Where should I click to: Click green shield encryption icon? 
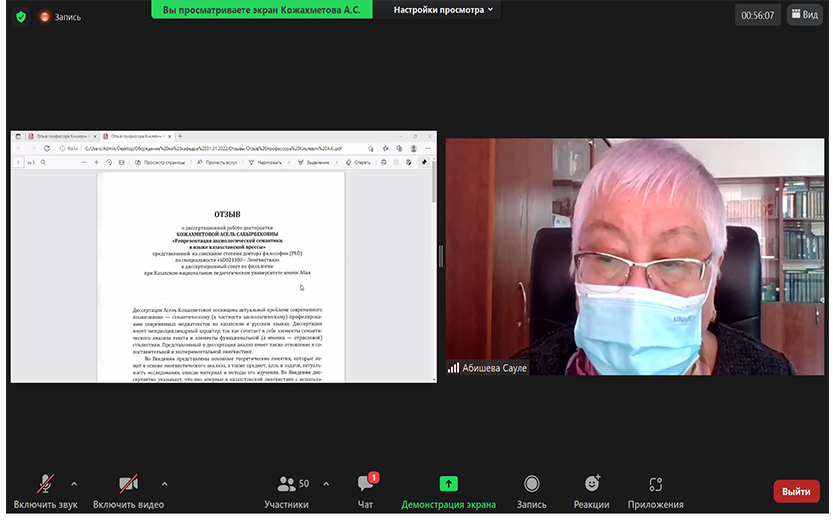[20, 16]
